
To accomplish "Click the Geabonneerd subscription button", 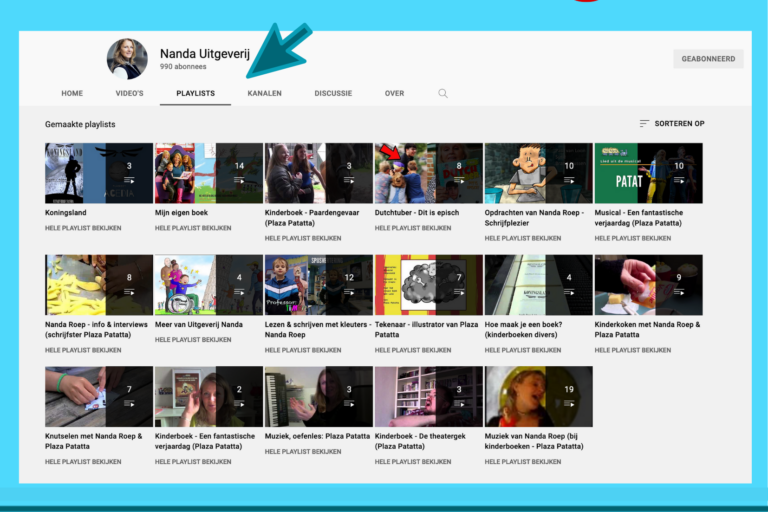I will (708, 59).
